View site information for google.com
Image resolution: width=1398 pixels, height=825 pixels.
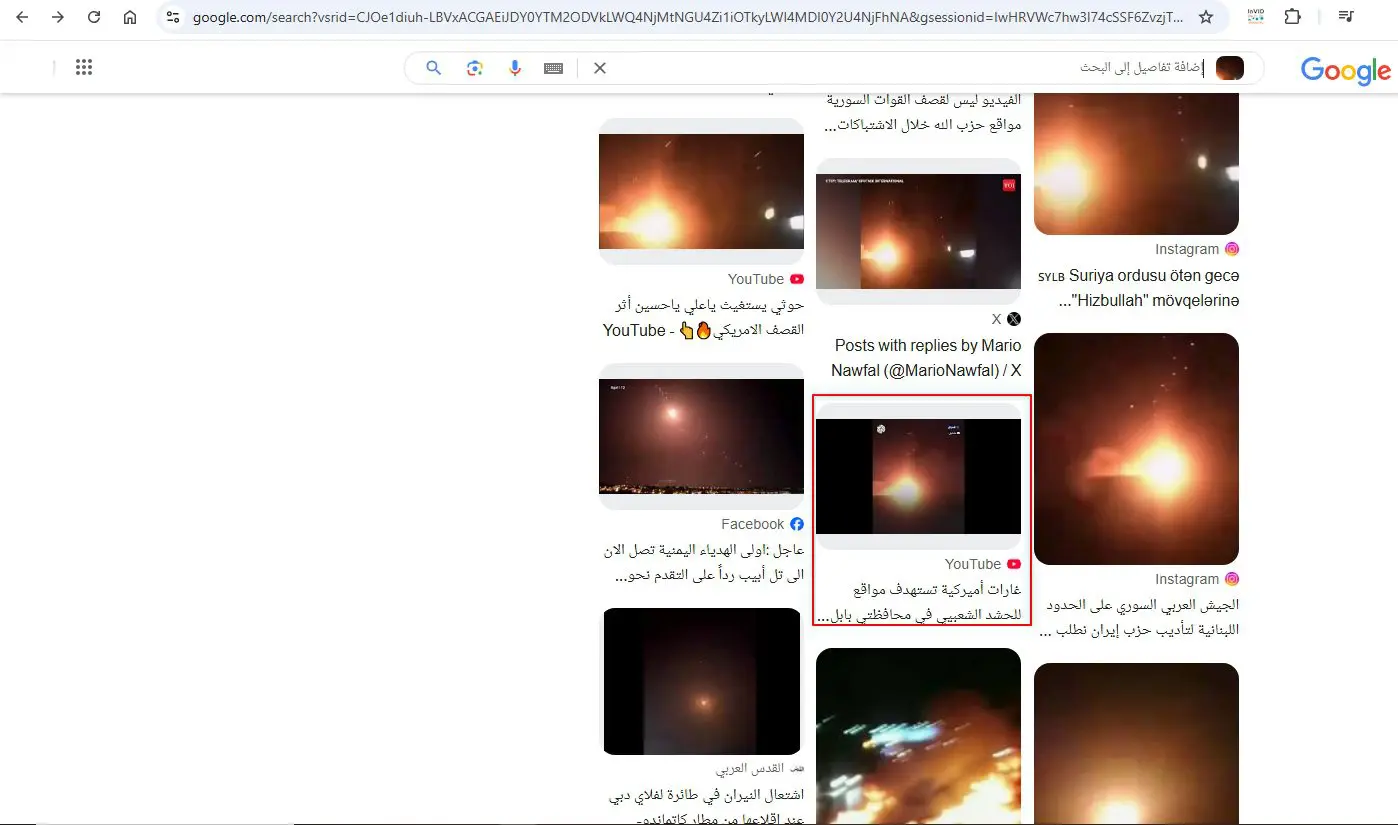click(173, 17)
